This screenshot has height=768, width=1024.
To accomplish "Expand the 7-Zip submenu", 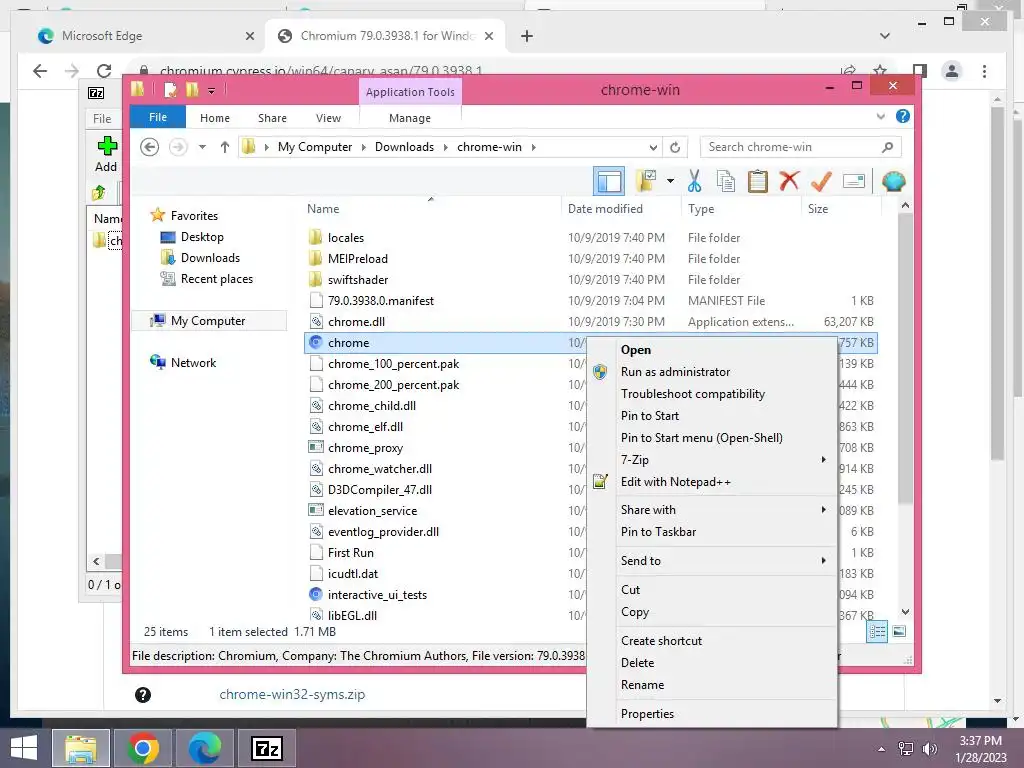I will tap(712, 460).
